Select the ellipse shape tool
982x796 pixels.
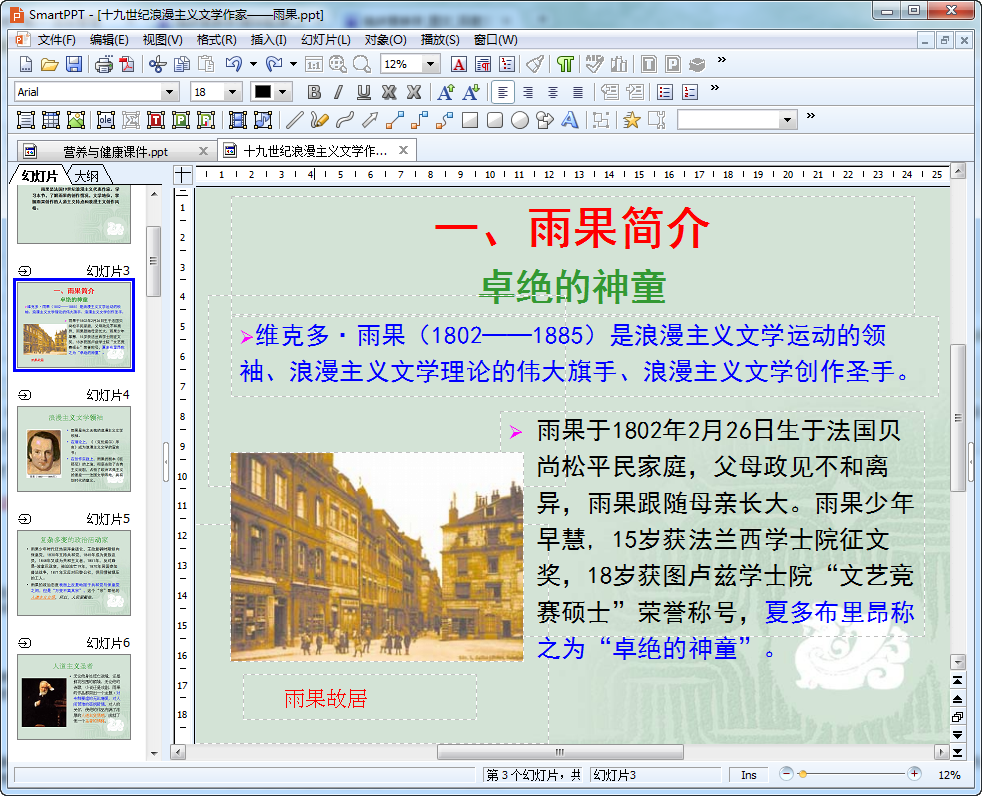point(520,120)
